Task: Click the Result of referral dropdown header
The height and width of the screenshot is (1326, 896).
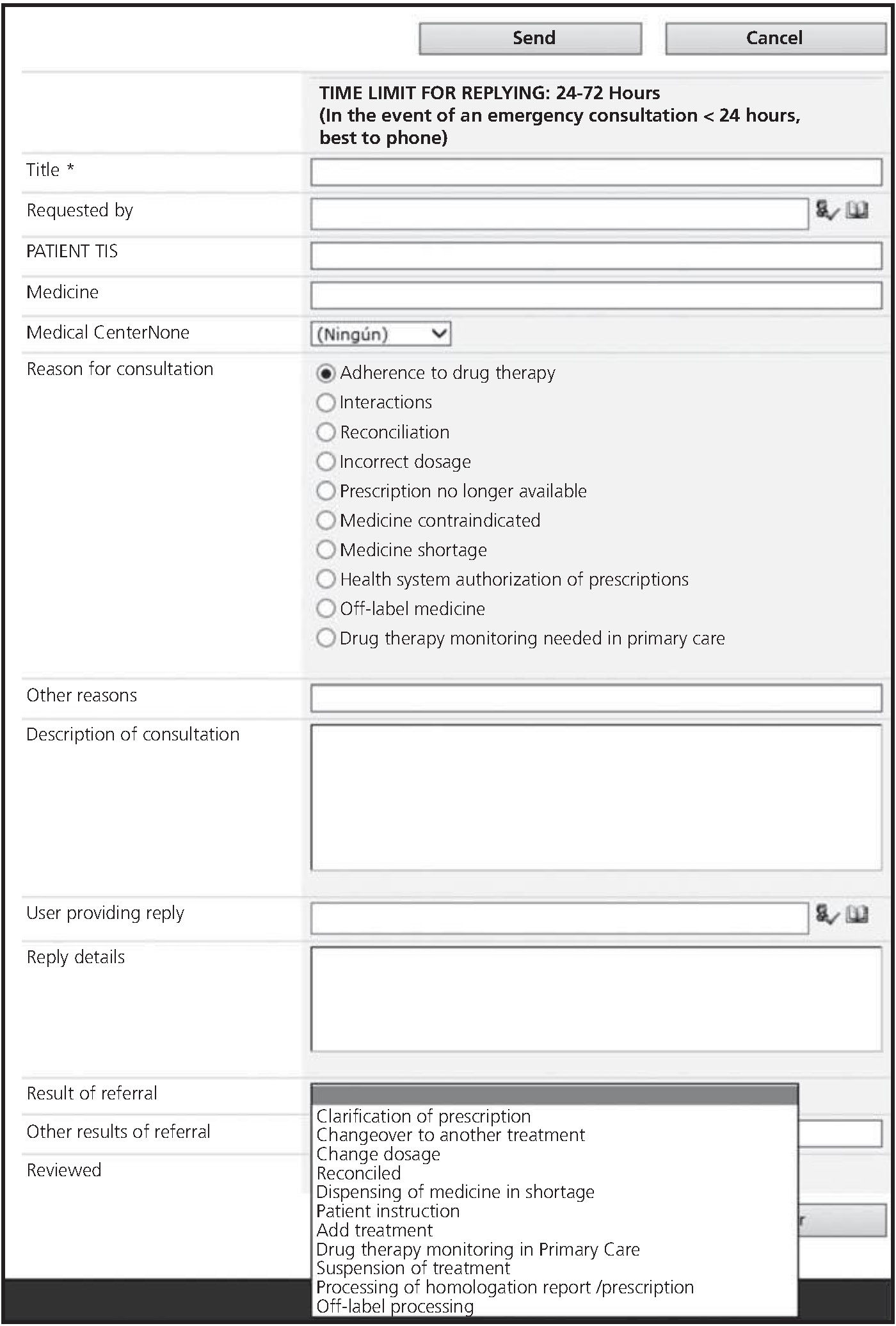Action: point(554,1095)
